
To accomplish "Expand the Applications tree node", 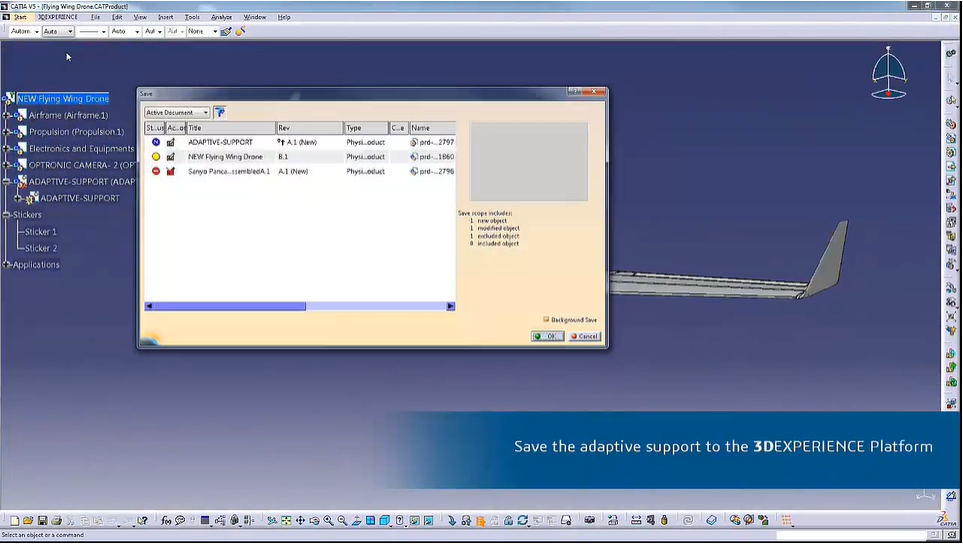I will pos(6,265).
